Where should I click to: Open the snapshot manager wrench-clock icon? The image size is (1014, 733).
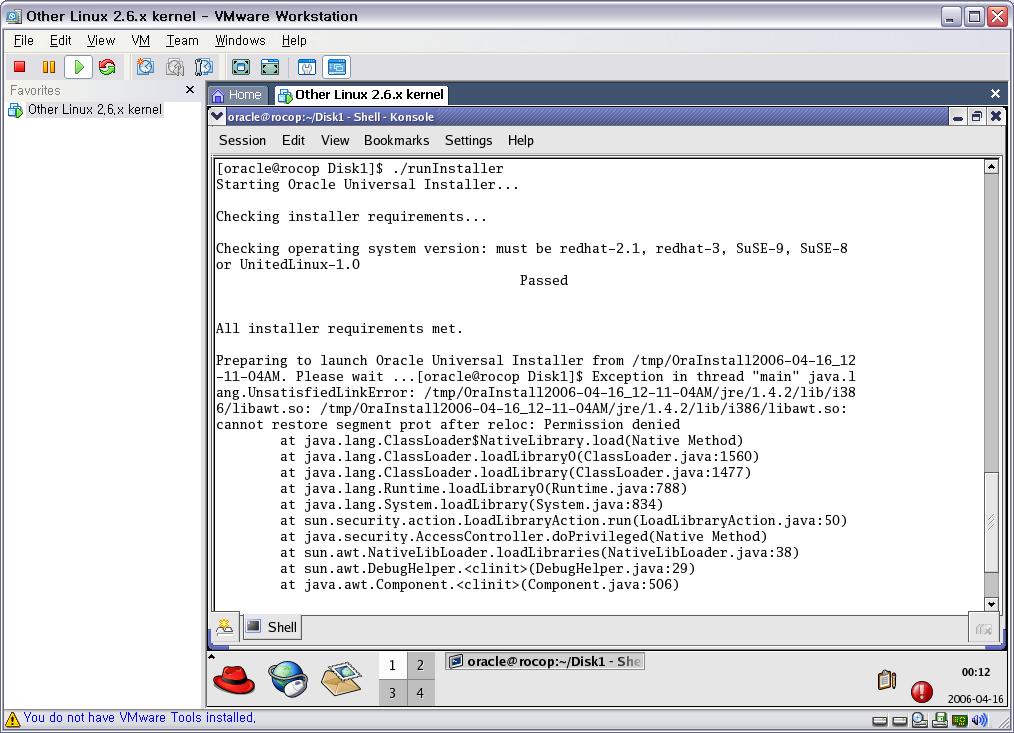point(204,67)
